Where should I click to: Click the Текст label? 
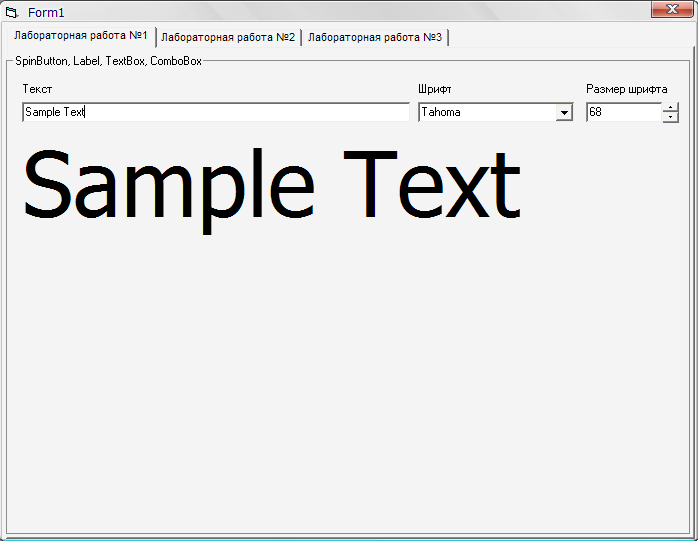(x=37, y=89)
